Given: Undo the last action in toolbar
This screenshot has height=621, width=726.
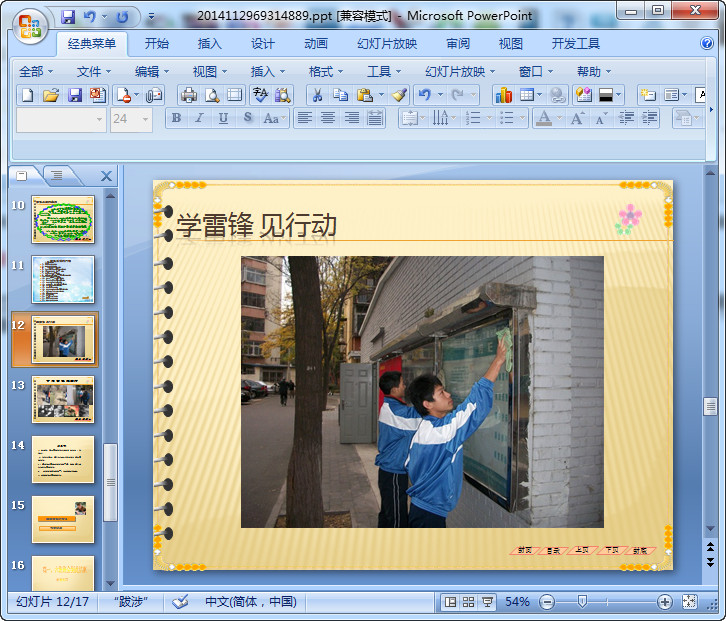Looking at the screenshot, I should click(x=424, y=95).
